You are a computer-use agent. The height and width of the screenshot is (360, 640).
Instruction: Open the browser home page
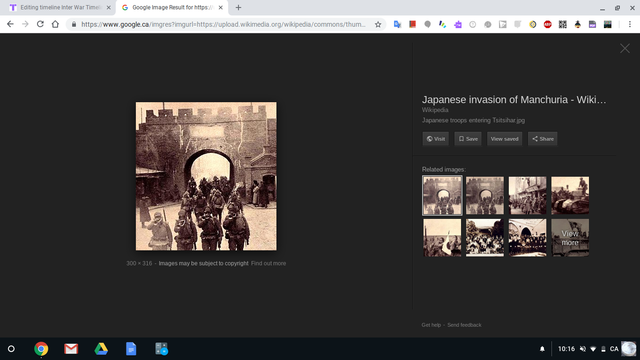click(55, 24)
